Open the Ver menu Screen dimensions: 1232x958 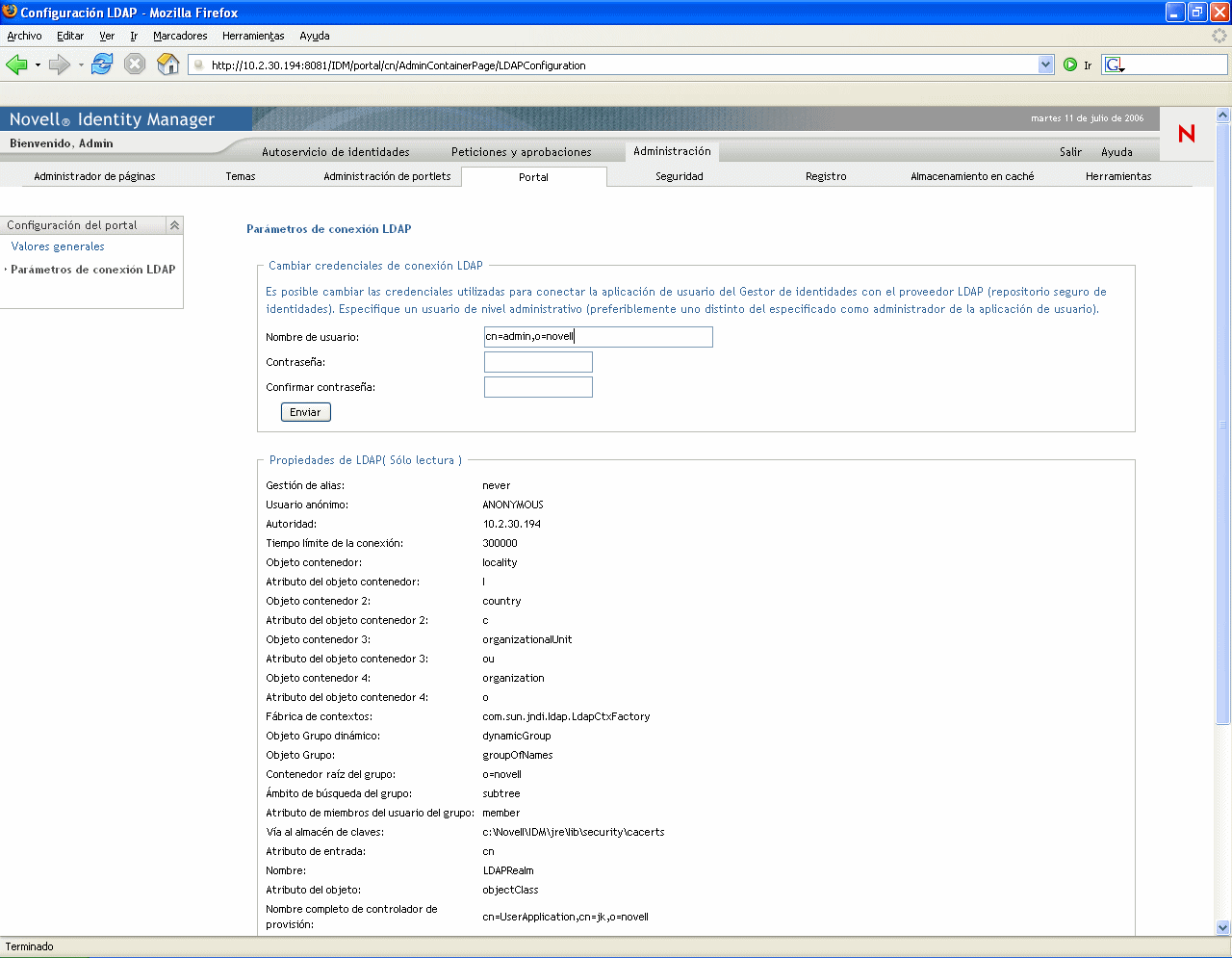click(x=107, y=36)
